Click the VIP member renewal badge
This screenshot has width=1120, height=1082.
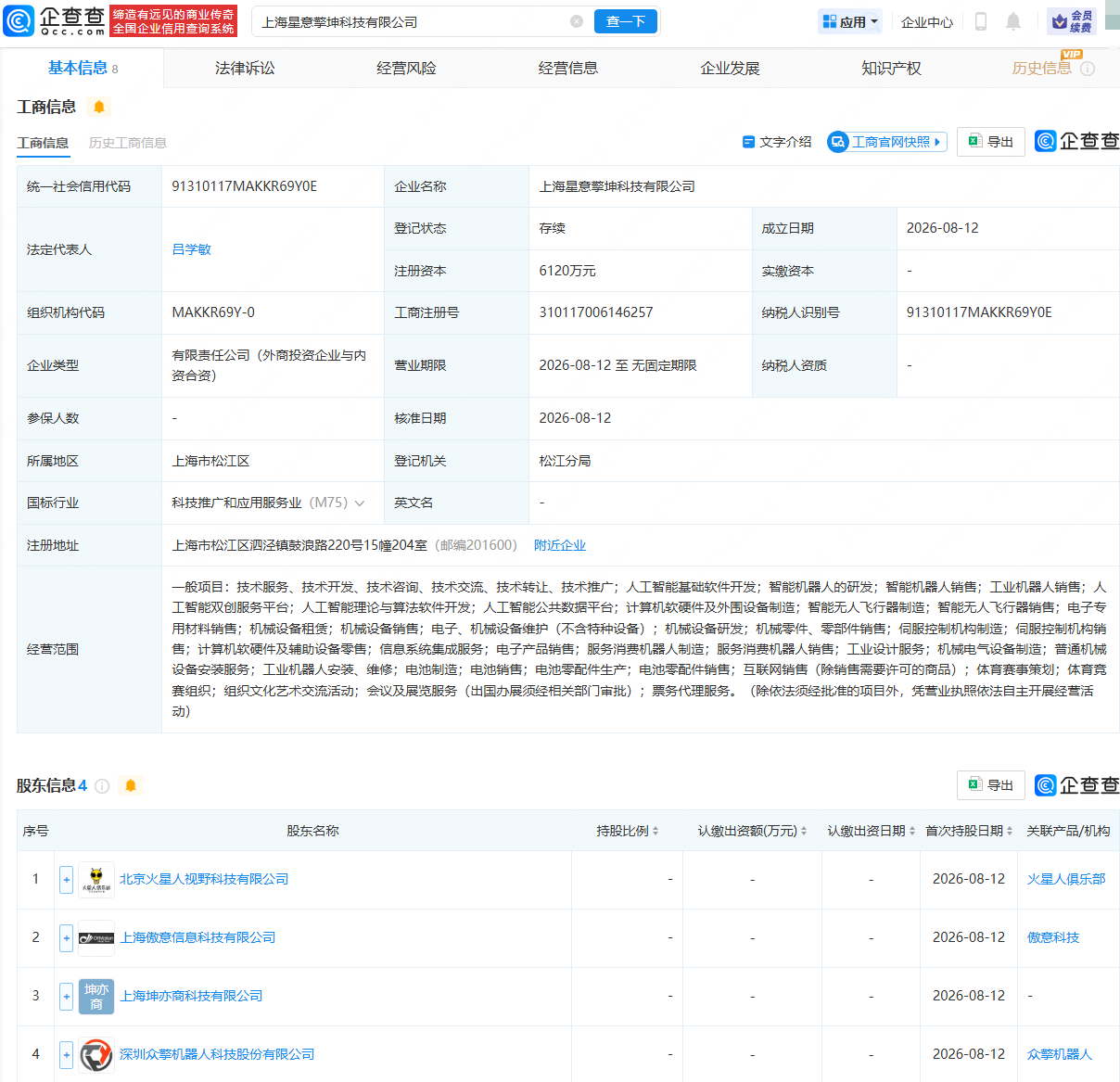pyautogui.click(x=1071, y=21)
